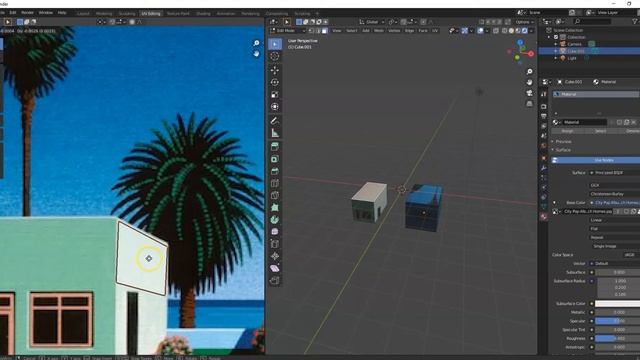Viewport: 640px width, 360px height.
Task: Adjust the Specular slider
Action: [617, 321]
